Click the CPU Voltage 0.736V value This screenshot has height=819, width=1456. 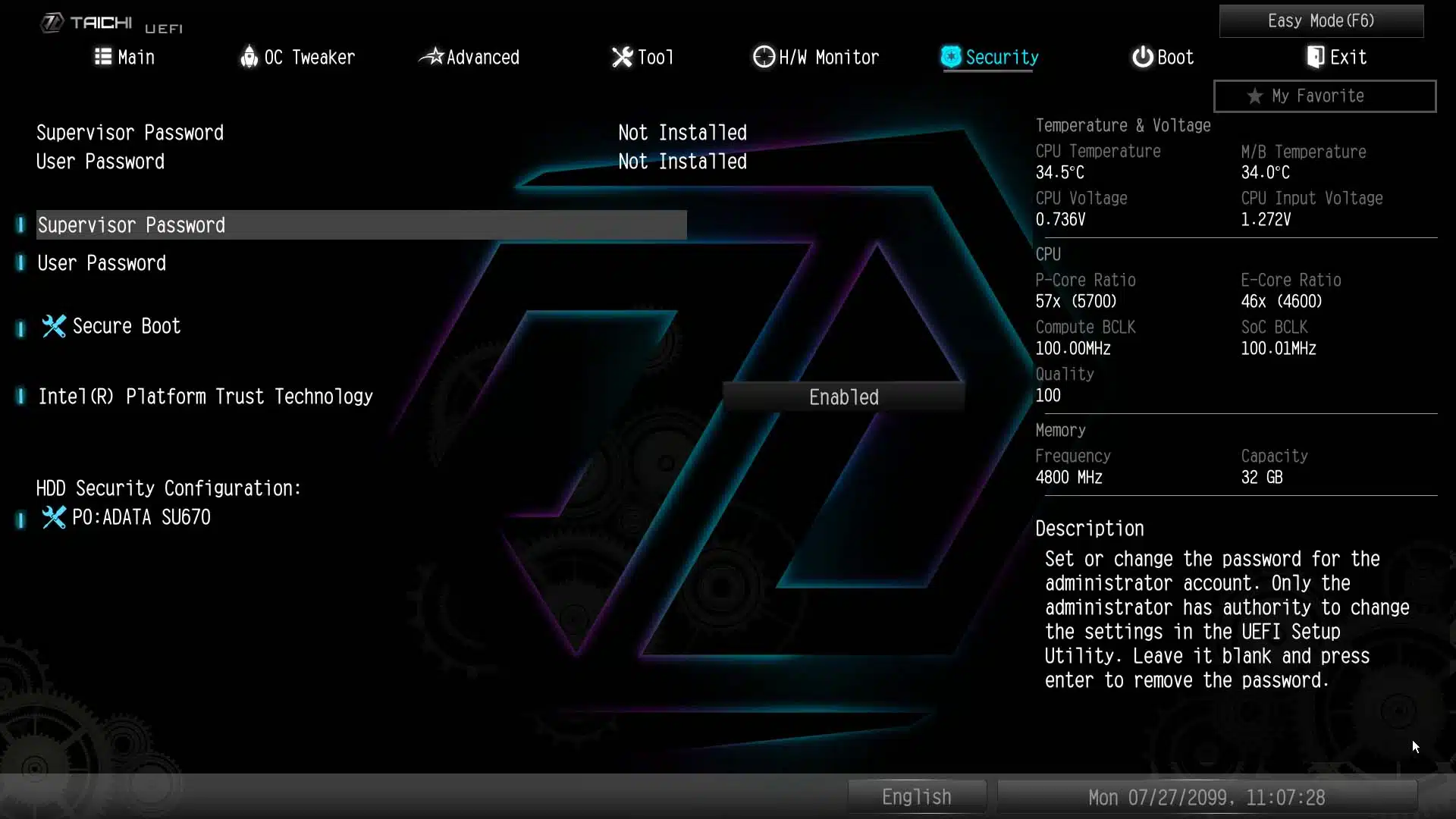tap(1060, 220)
